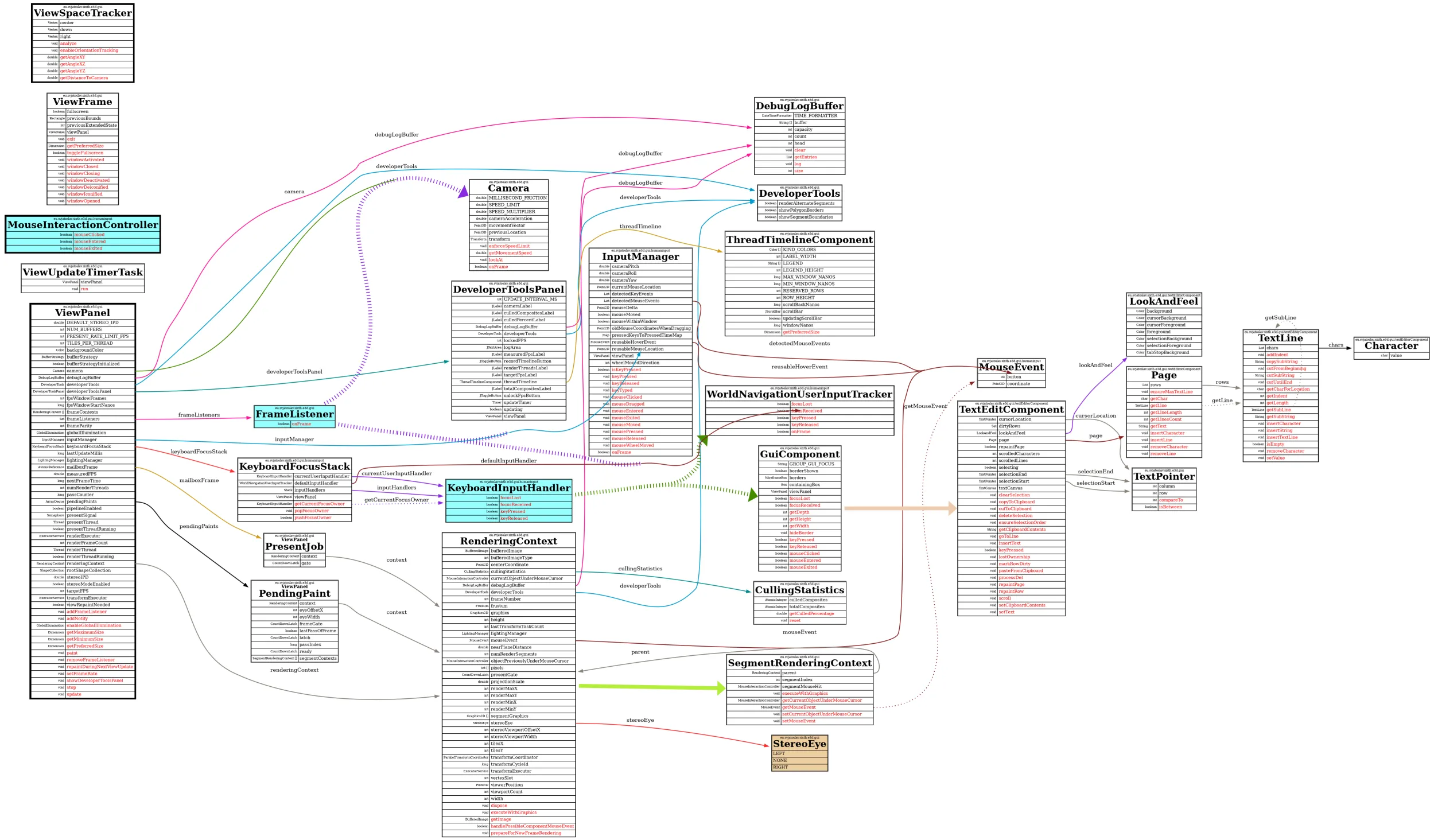Viewport: 1434px width, 840px height.
Task: Click the DebugLogBuffer class title
Action: [799, 106]
